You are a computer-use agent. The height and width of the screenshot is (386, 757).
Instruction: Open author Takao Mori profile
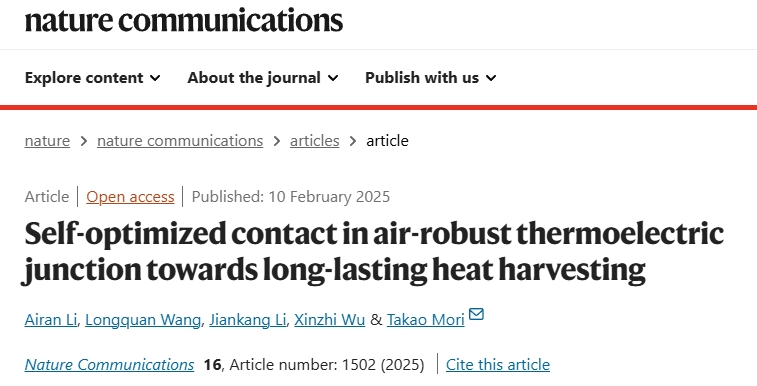point(425,320)
